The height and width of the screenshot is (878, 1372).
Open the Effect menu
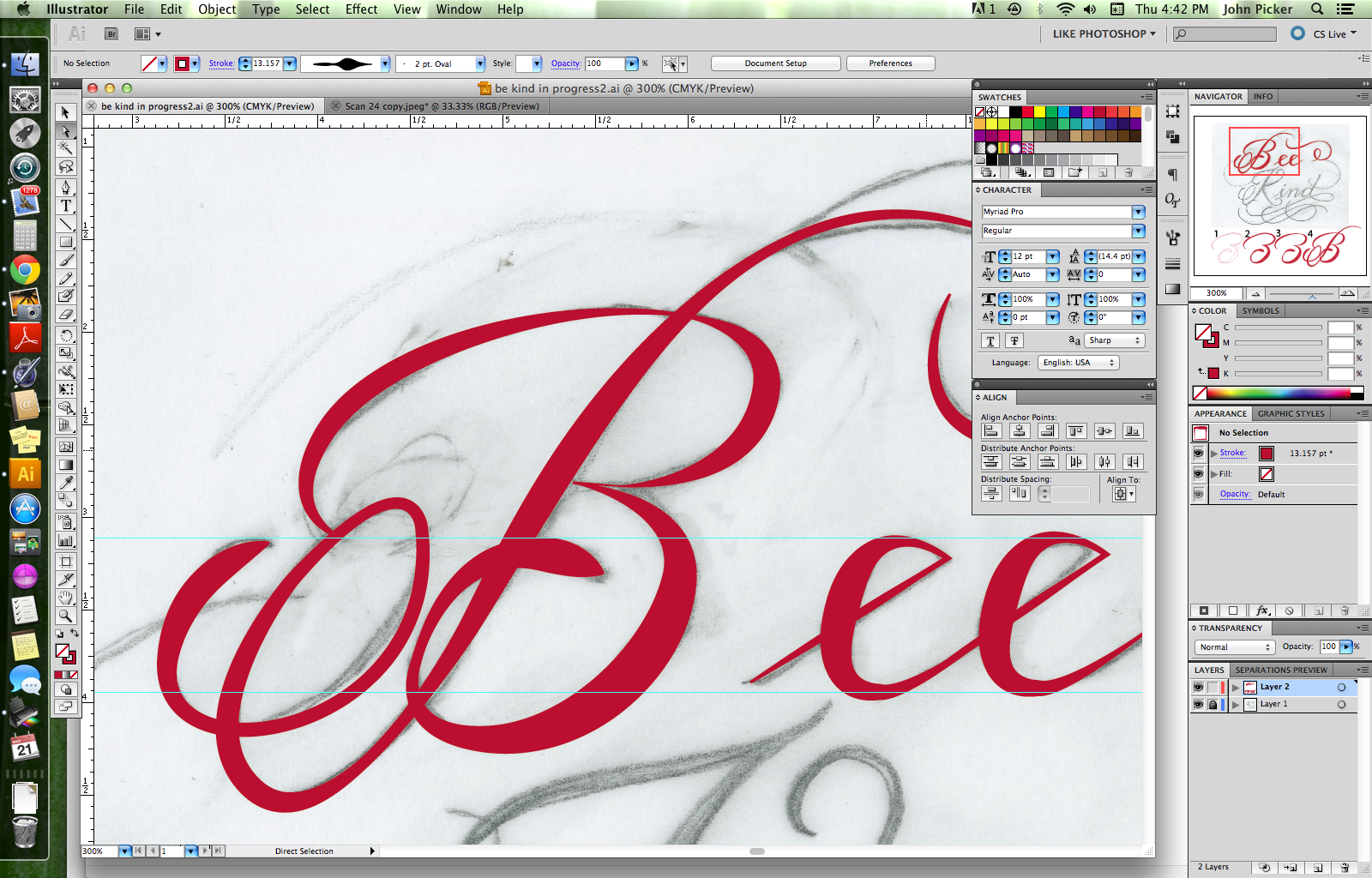pos(361,9)
